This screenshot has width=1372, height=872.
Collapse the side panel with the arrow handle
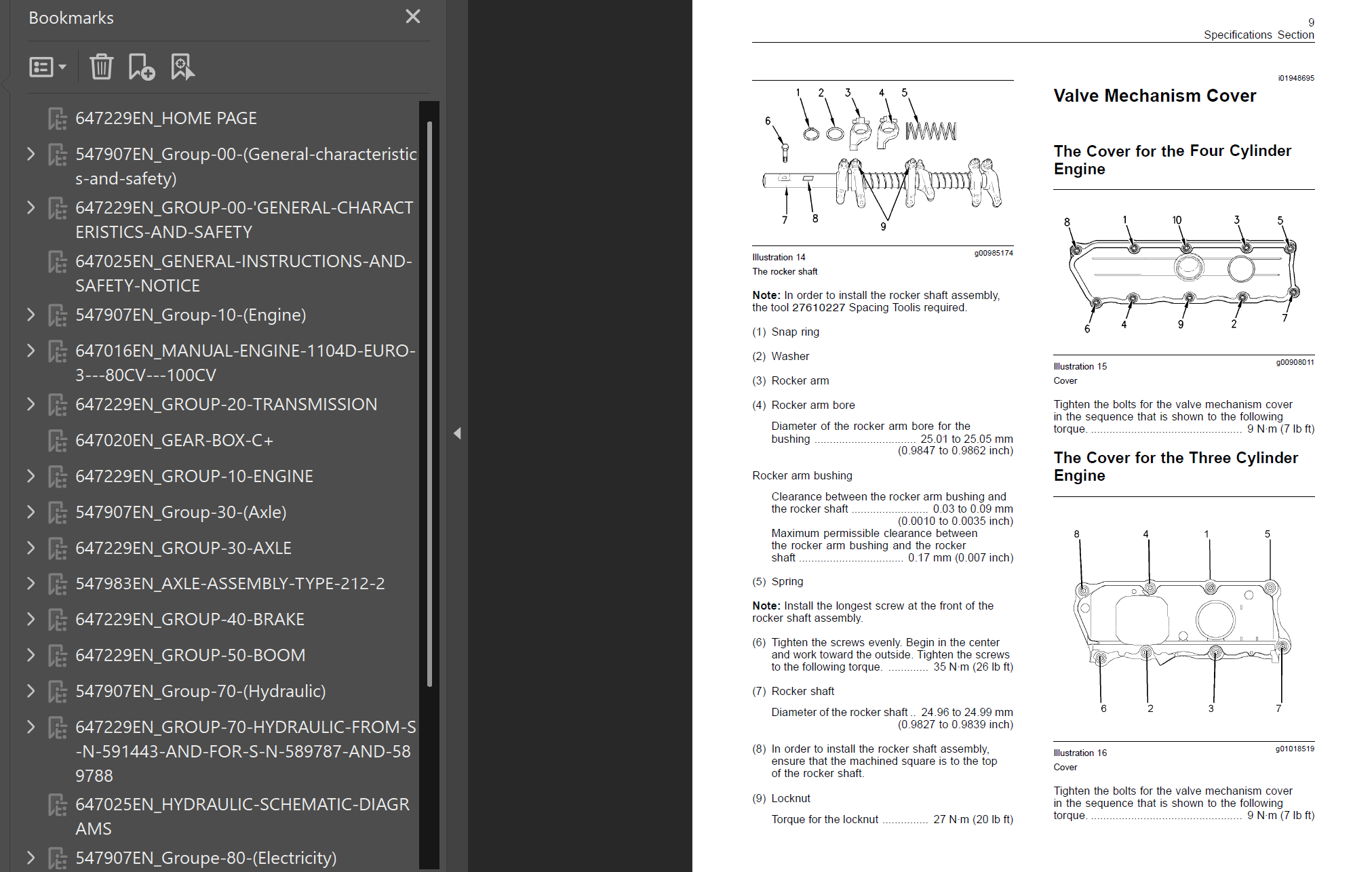coord(457,433)
